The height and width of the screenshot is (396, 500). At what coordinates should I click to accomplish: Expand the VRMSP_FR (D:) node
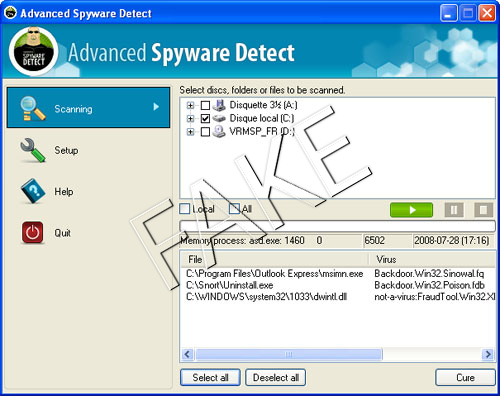pos(190,132)
